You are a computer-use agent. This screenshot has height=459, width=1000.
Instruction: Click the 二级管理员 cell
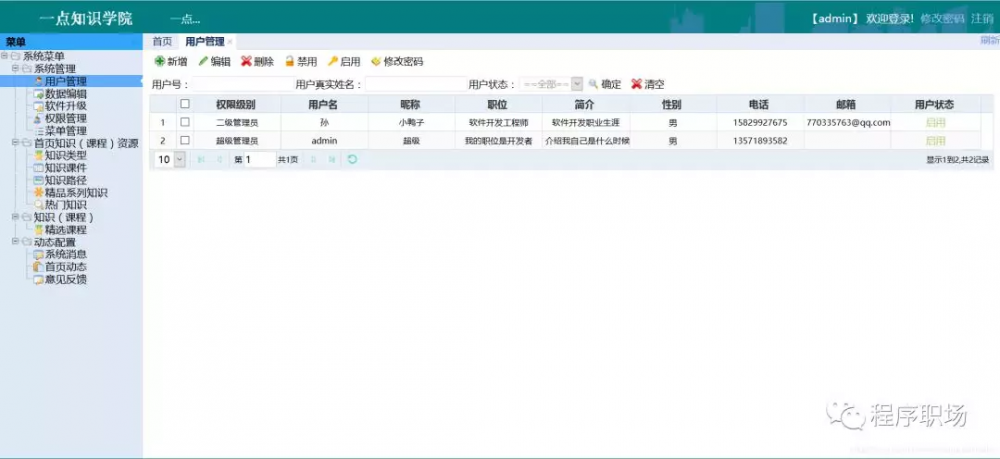[237, 122]
